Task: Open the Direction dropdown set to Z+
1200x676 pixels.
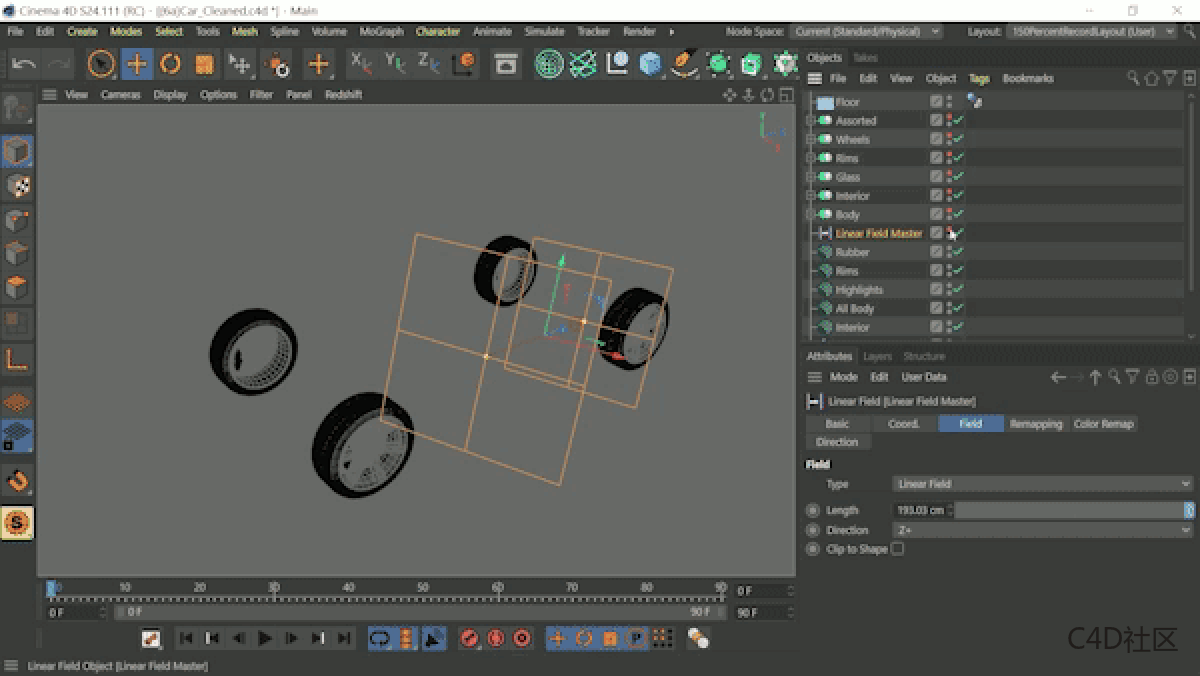Action: [x=1040, y=530]
